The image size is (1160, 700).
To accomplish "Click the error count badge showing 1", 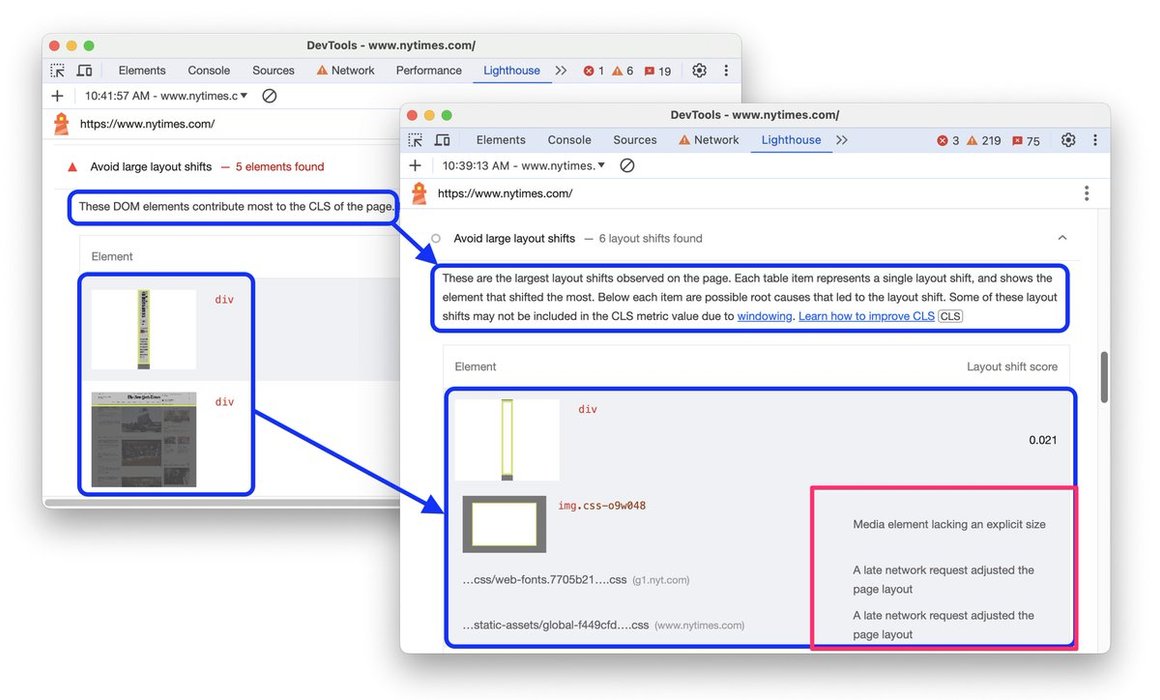I will pyautogui.click(x=593, y=71).
